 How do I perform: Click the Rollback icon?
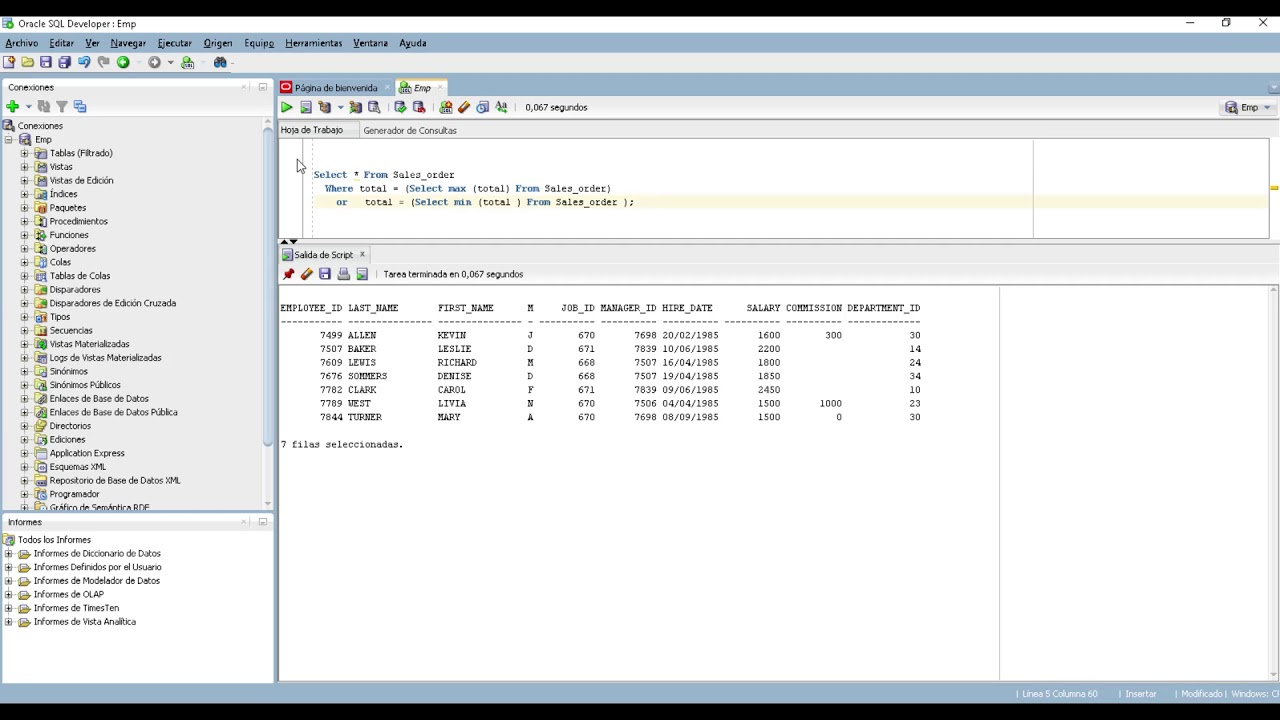[419, 107]
